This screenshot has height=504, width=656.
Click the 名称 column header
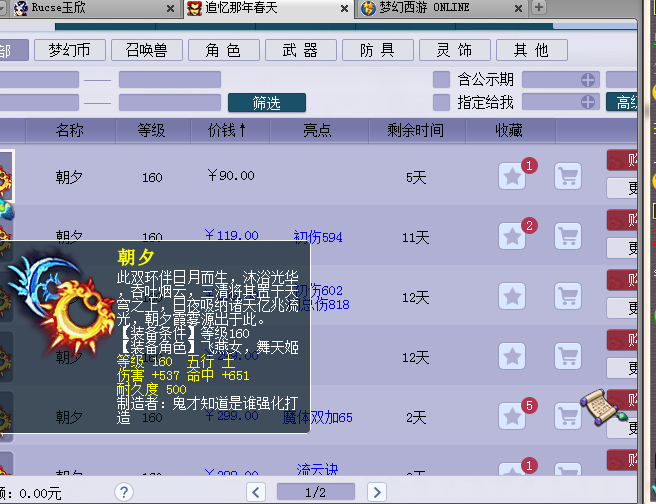pos(70,131)
